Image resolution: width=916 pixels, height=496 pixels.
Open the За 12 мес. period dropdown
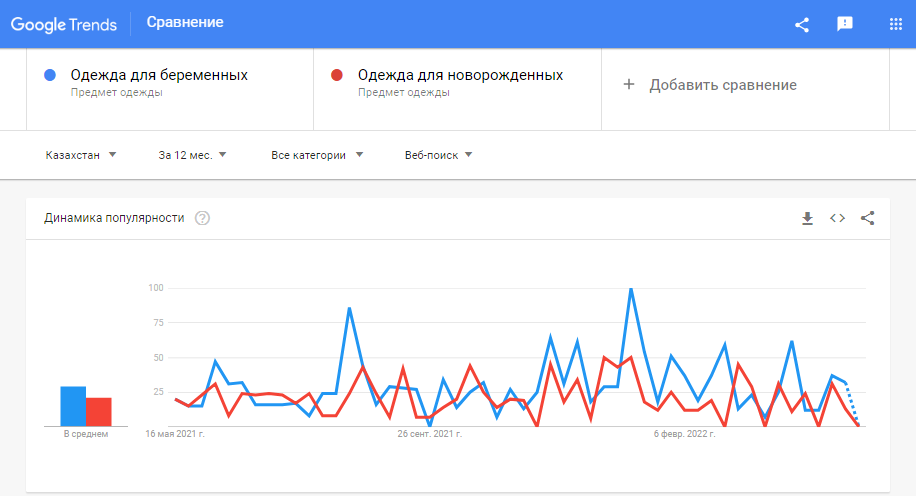[x=193, y=155]
